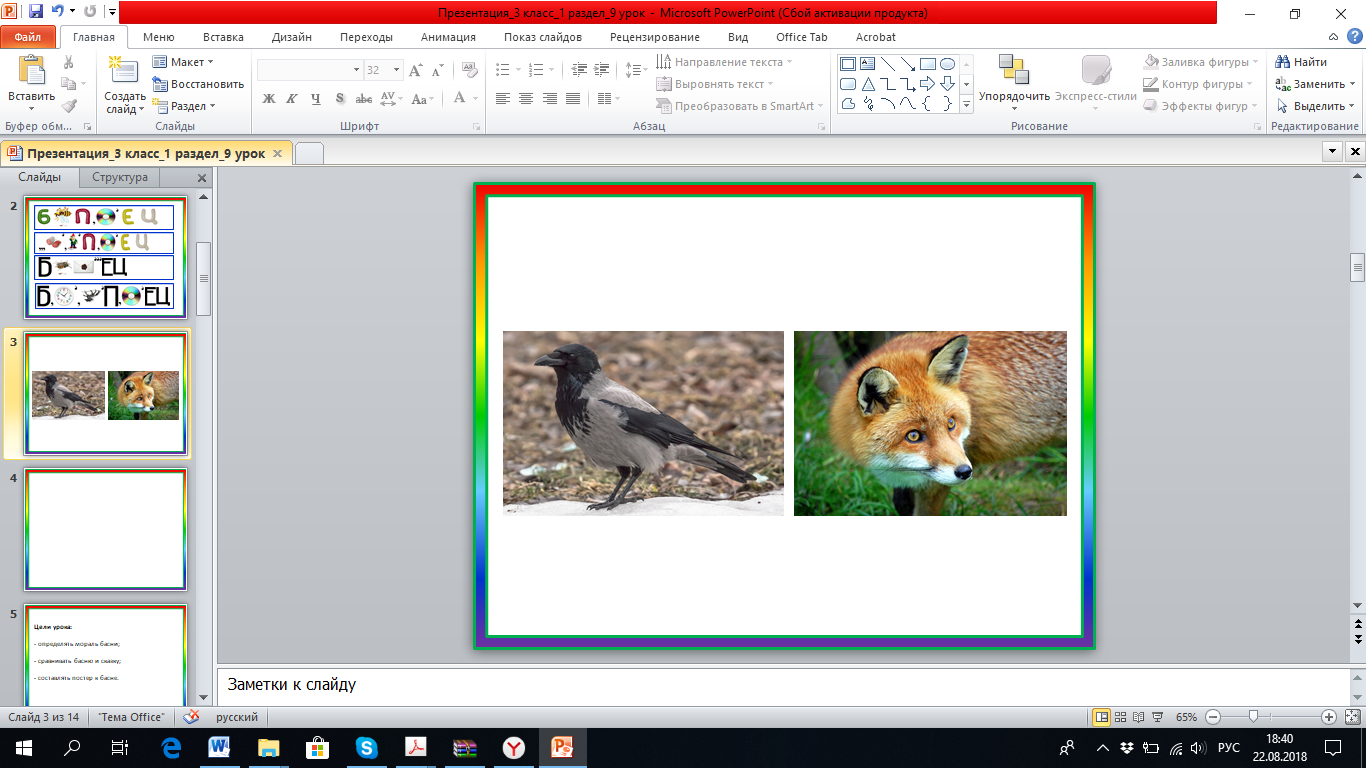The image size is (1366, 768).
Task: Start slideshow from the status bar icon
Action: click(1159, 717)
